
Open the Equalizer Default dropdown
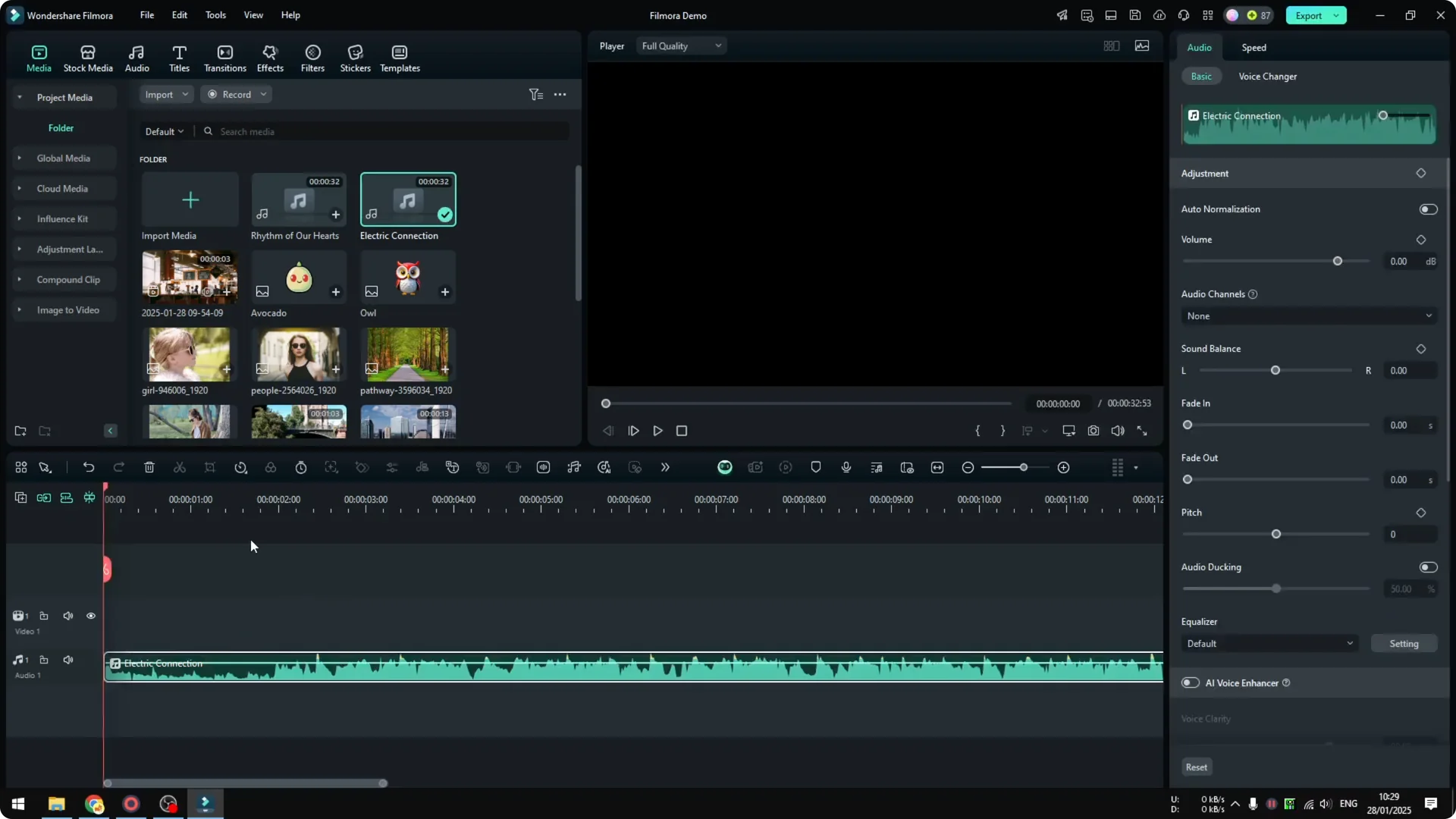1269,643
